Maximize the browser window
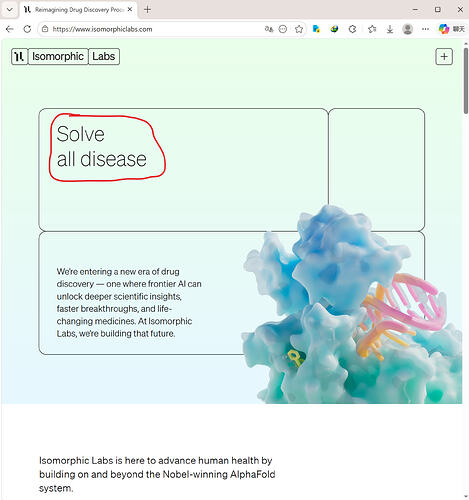469x500 pixels. point(438,10)
